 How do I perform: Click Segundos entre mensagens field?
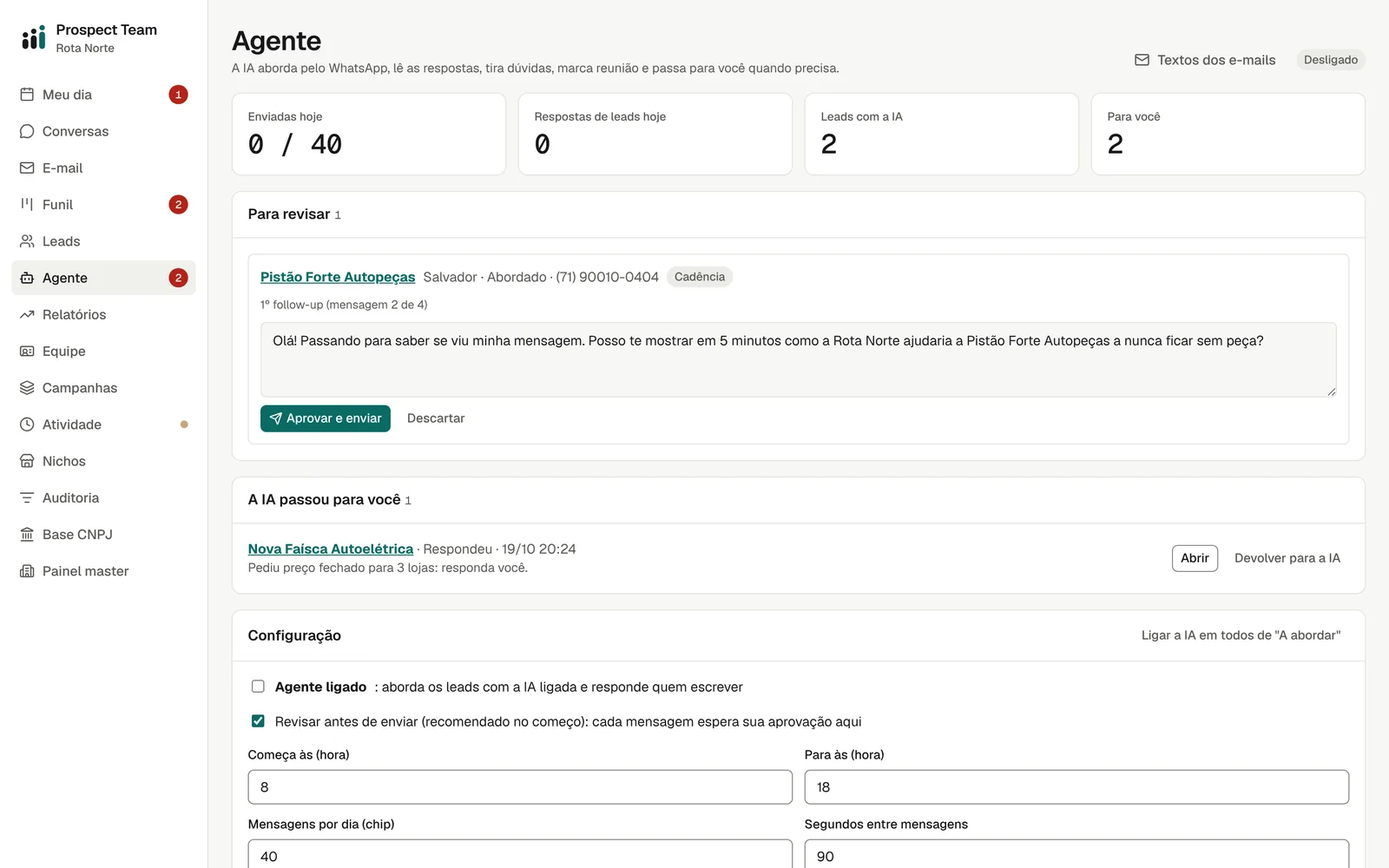point(1076,854)
